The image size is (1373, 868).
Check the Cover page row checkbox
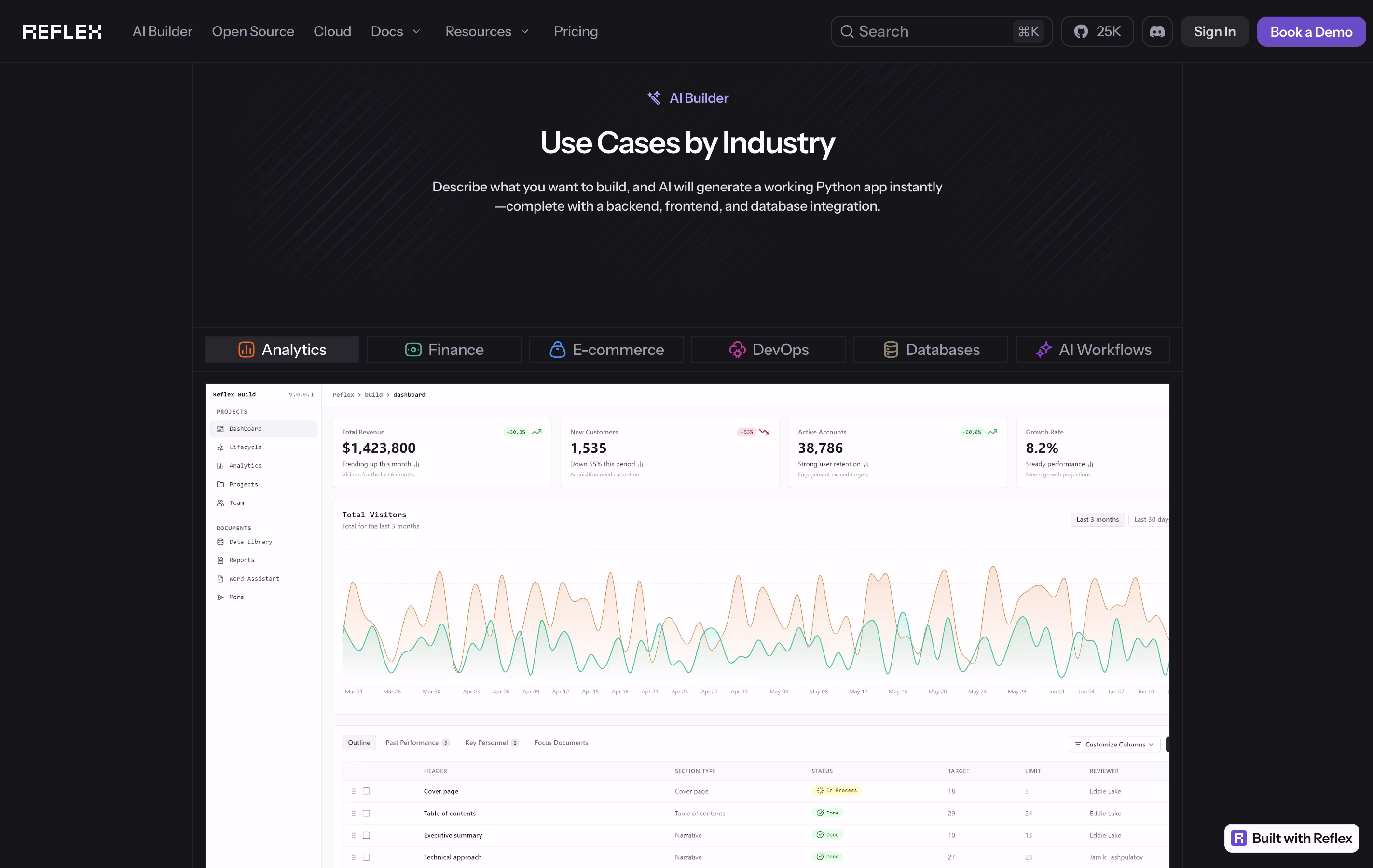[x=366, y=791]
